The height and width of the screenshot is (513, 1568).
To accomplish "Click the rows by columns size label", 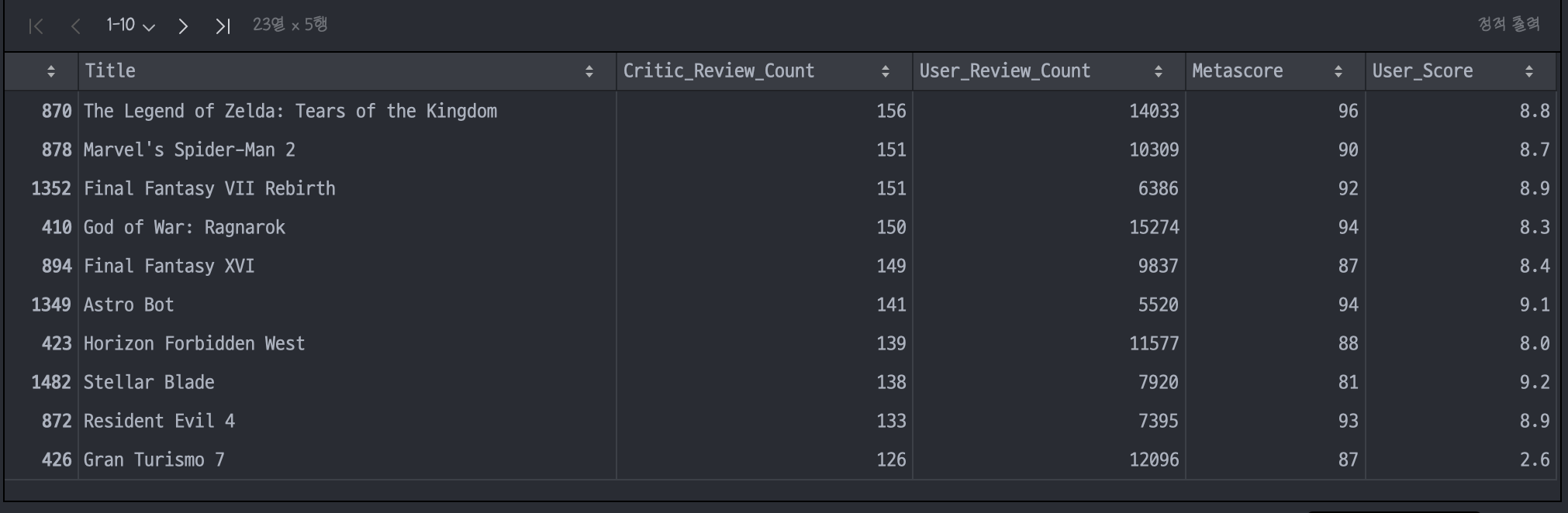I will coord(290,25).
